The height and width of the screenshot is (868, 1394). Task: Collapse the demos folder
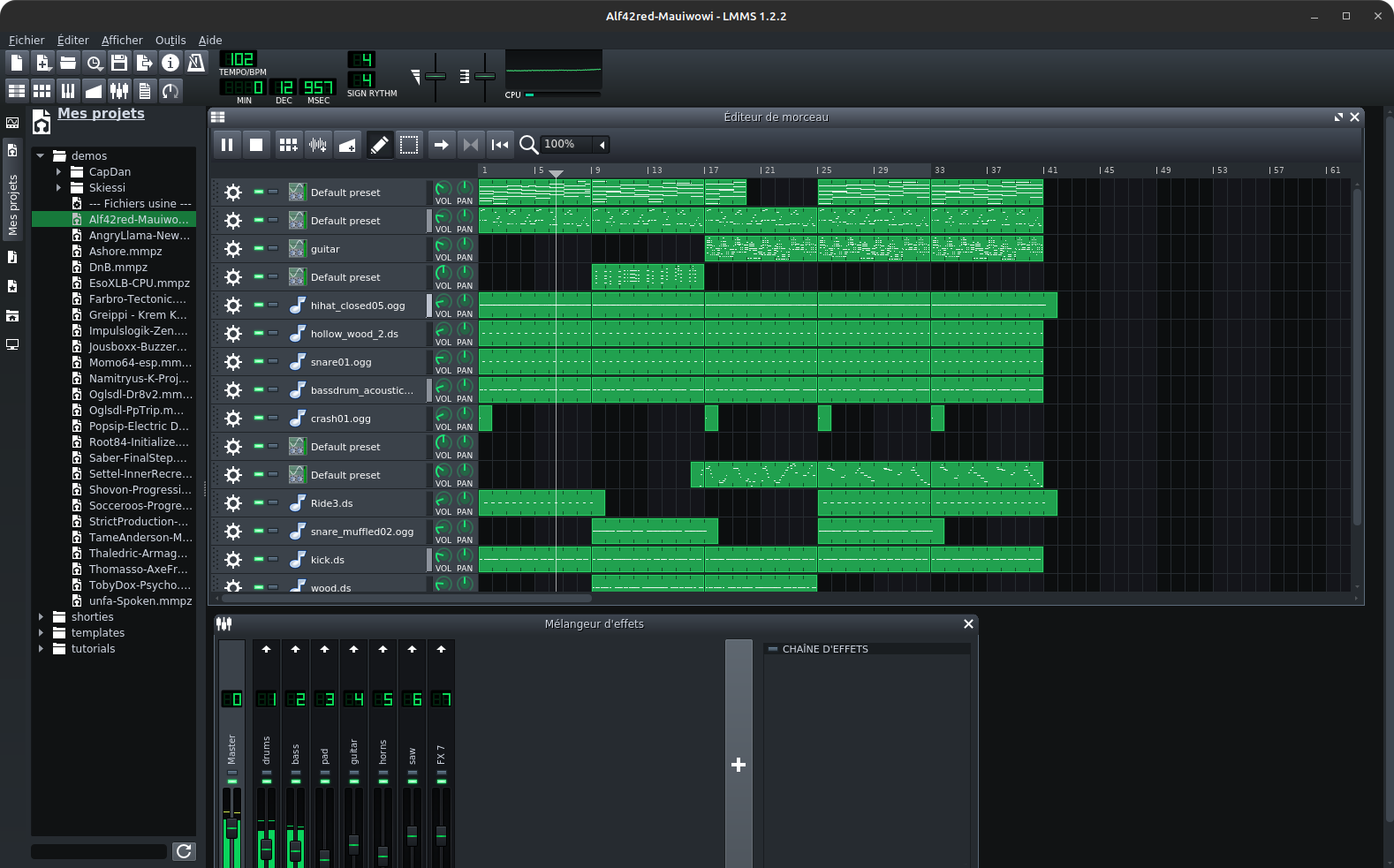click(41, 156)
